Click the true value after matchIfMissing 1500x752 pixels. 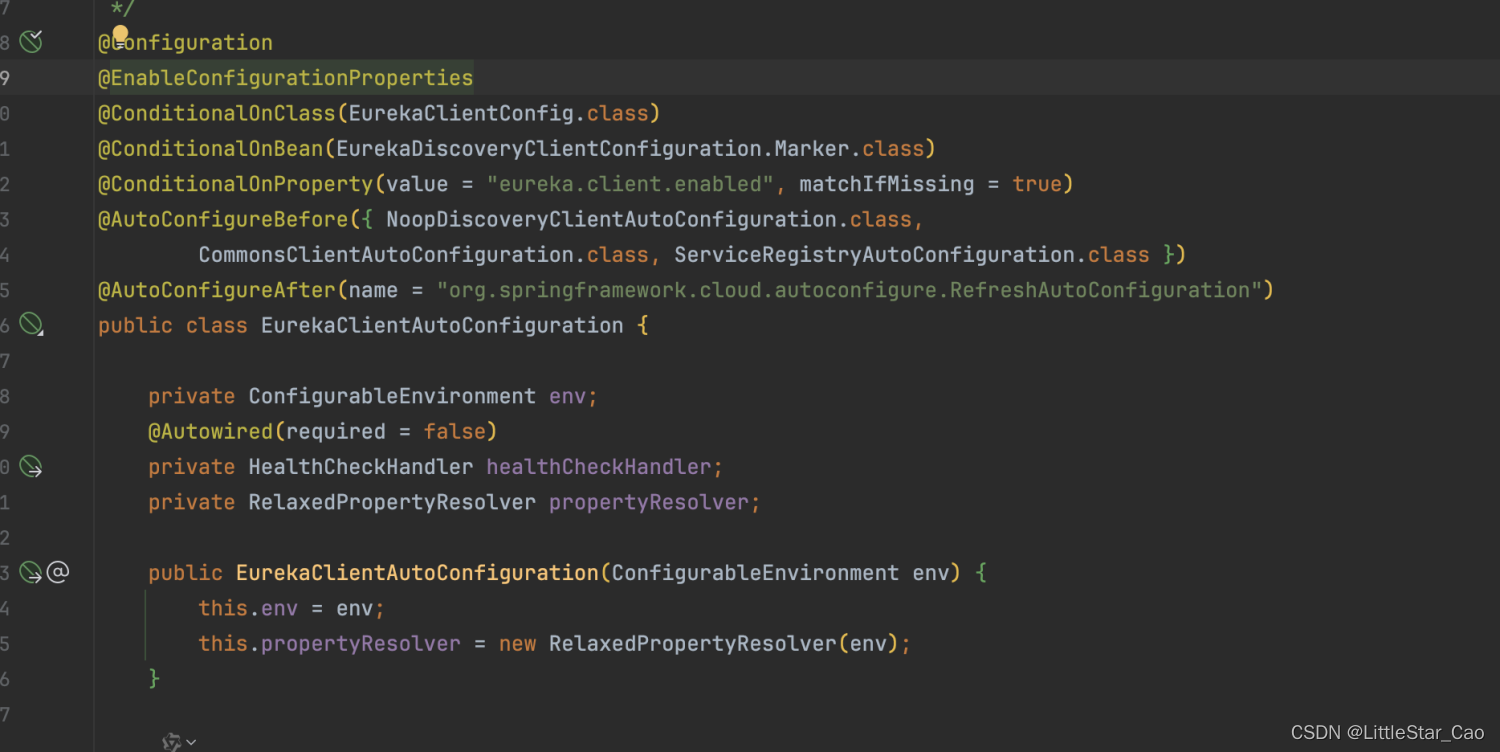1036,184
